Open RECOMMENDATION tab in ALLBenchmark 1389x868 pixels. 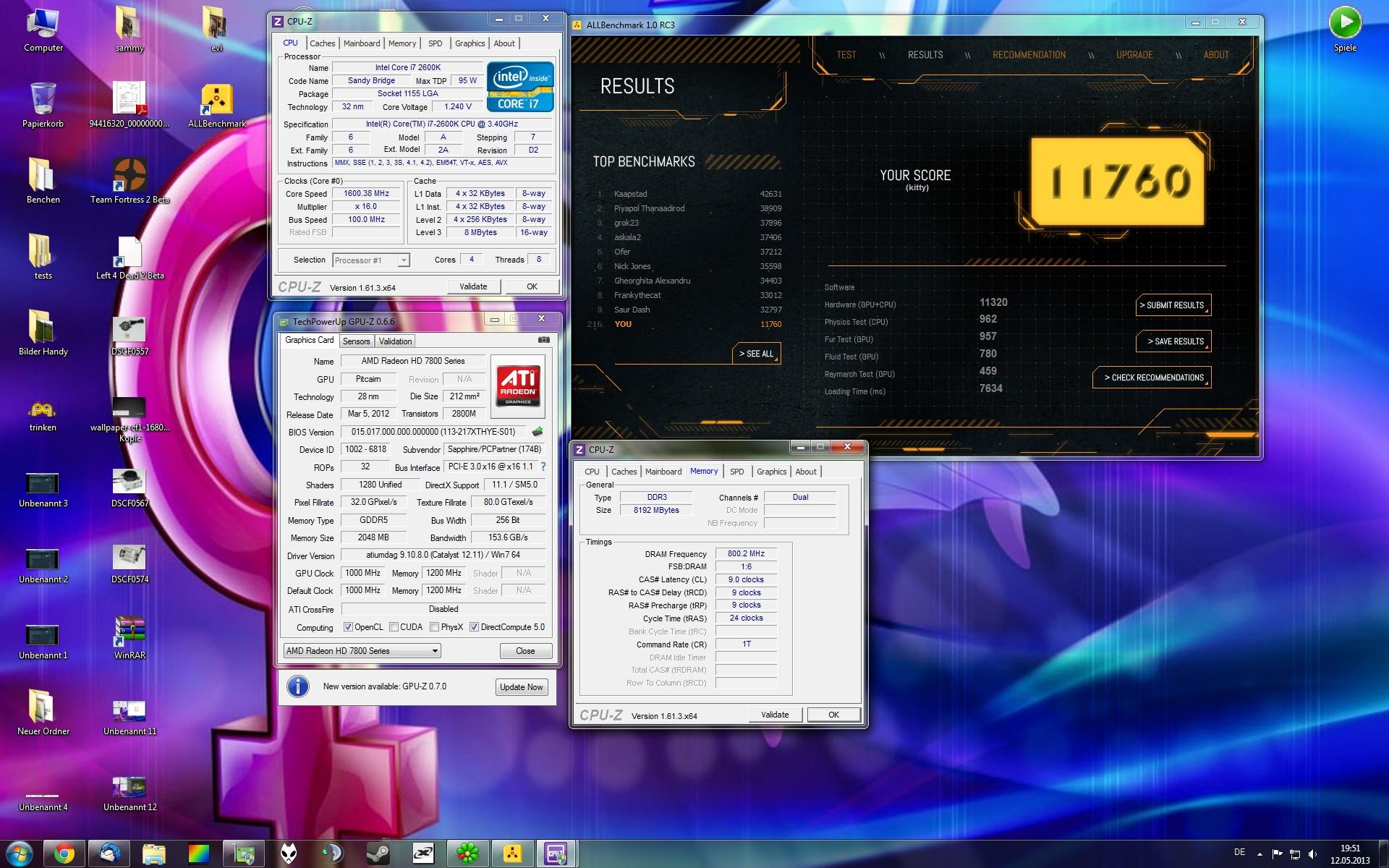(1029, 55)
